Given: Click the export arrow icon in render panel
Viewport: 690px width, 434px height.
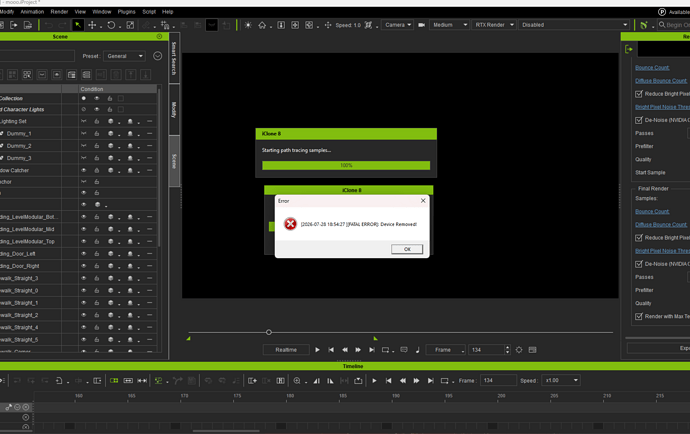Looking at the screenshot, I should [x=629, y=49].
